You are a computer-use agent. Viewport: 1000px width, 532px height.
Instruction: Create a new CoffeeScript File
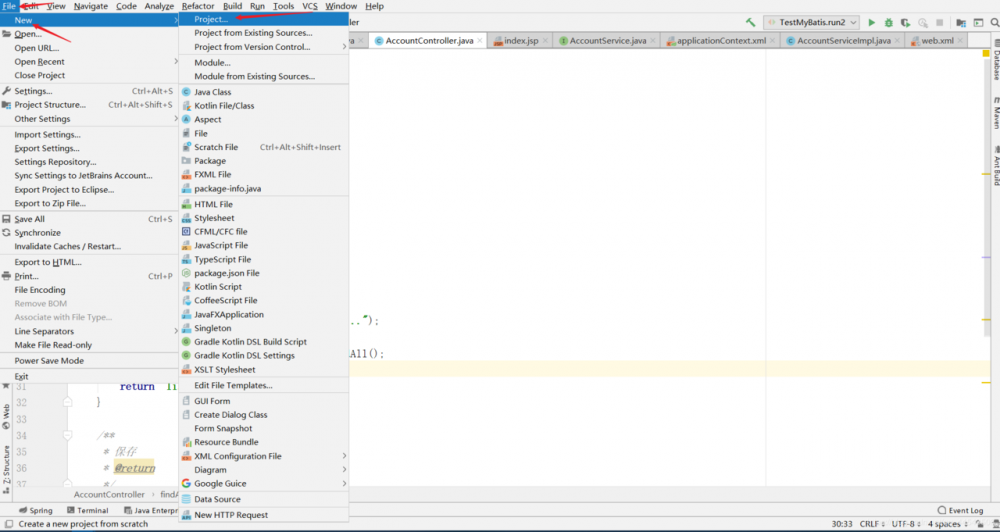click(x=263, y=300)
